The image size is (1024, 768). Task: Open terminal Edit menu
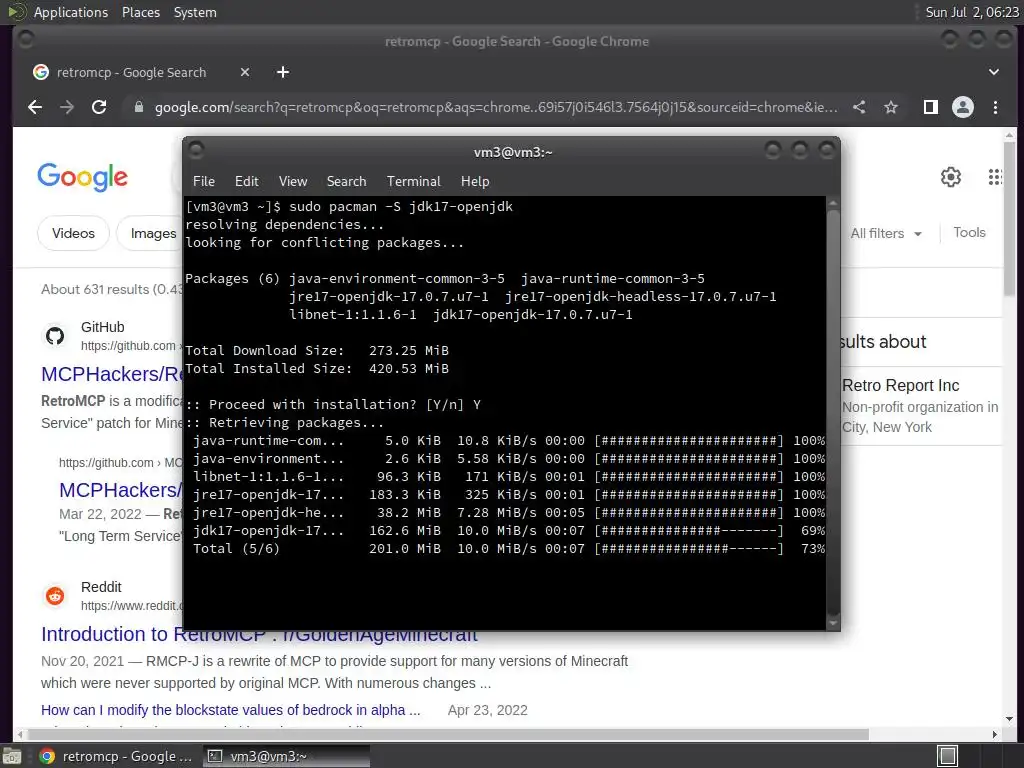click(246, 181)
